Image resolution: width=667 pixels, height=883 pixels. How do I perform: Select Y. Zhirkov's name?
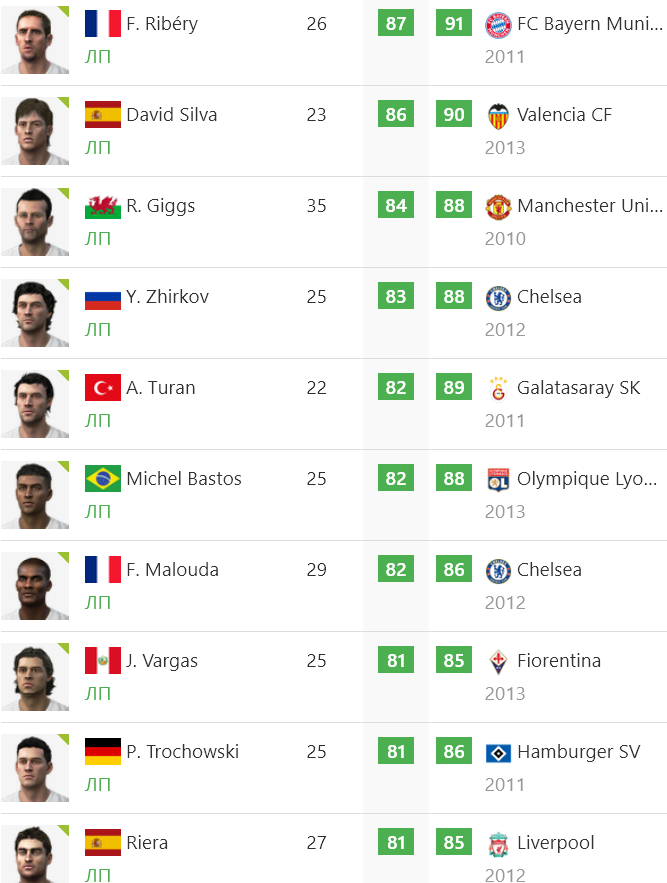[167, 297]
